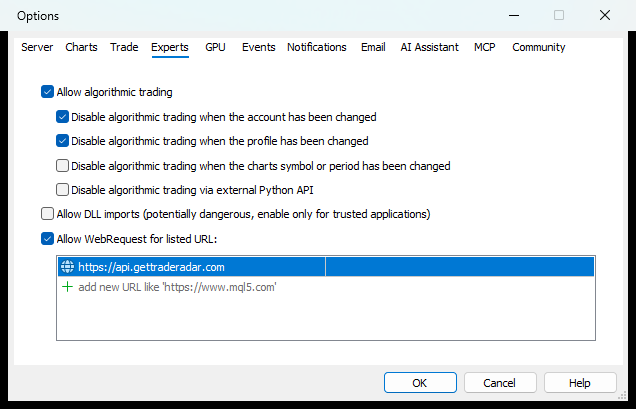This screenshot has height=409, width=636.
Task: Uncheck Allow WebRequest for listed URL
Action: pyautogui.click(x=47, y=239)
